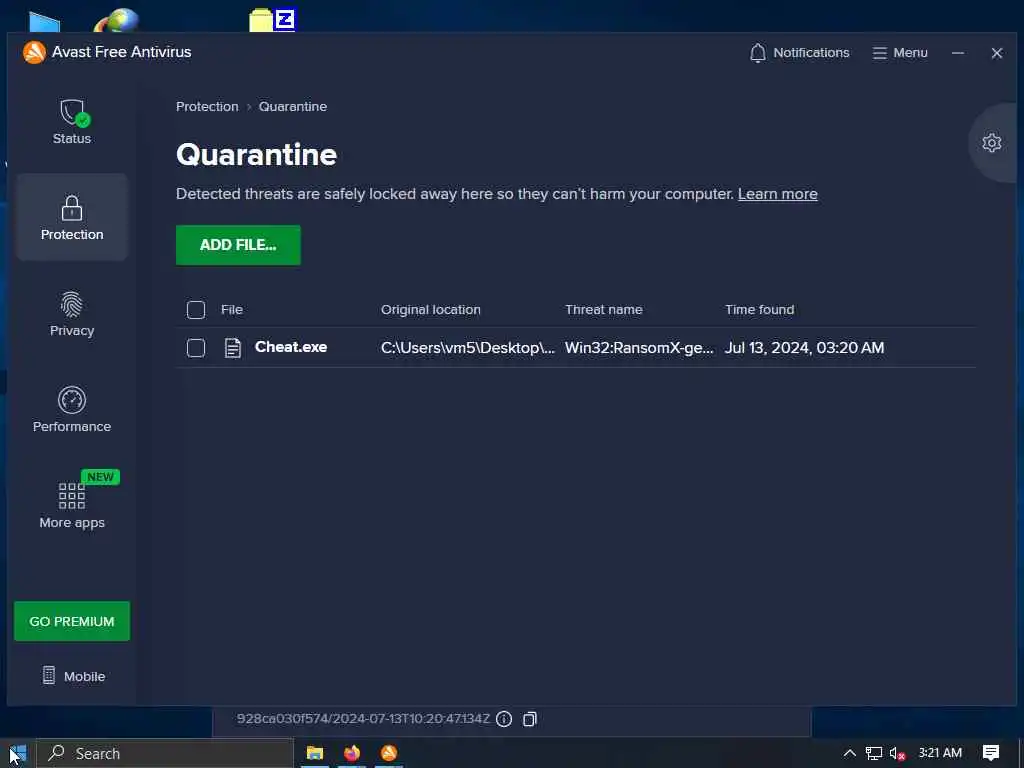
Task: Open the Protection section with lock icon
Action: pyautogui.click(x=72, y=217)
